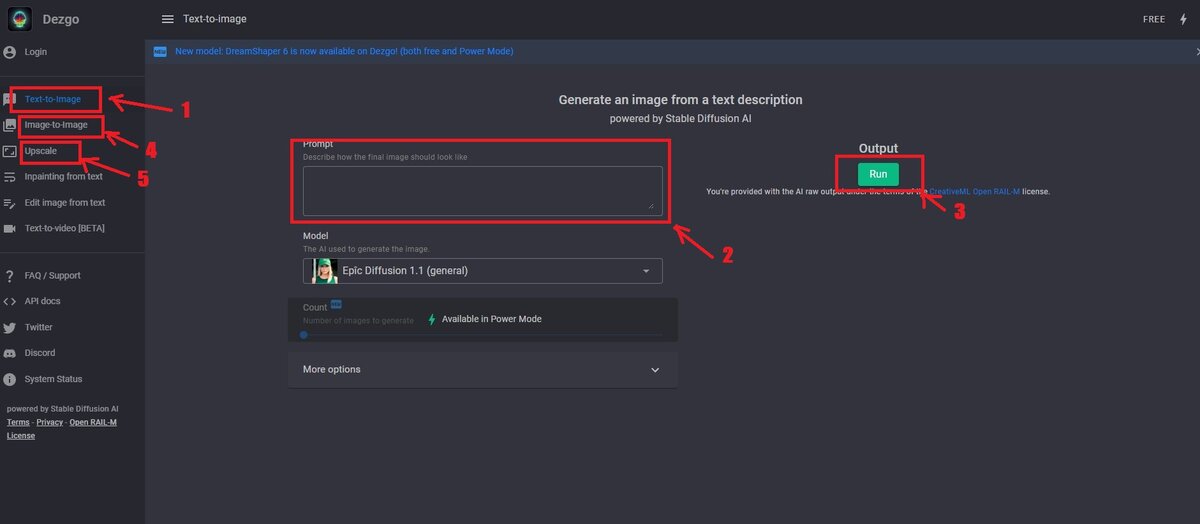The width and height of the screenshot is (1200, 524).
Task: Open Edit image from text item
Action: click(x=65, y=203)
